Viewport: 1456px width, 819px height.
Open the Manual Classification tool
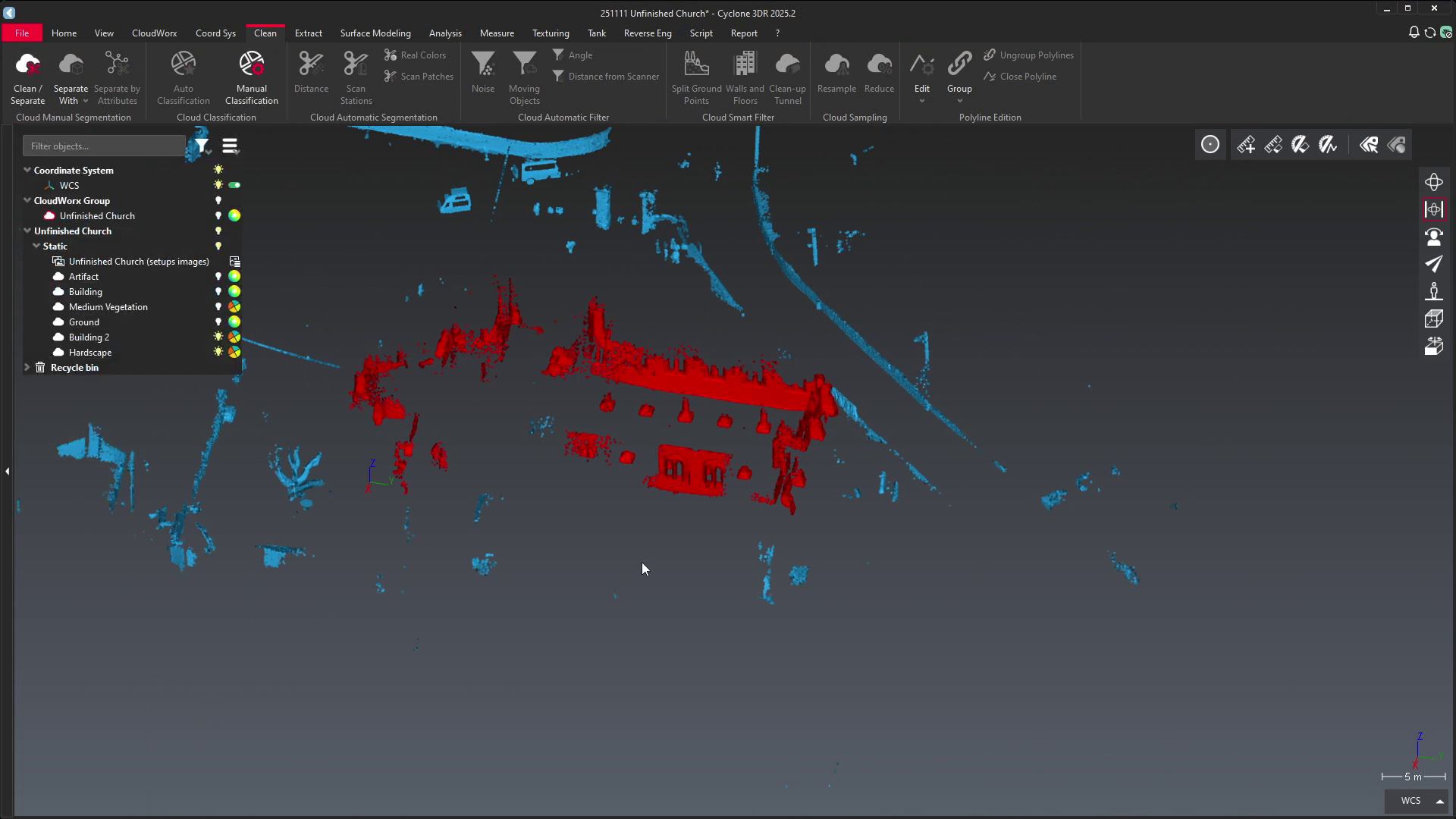click(251, 77)
